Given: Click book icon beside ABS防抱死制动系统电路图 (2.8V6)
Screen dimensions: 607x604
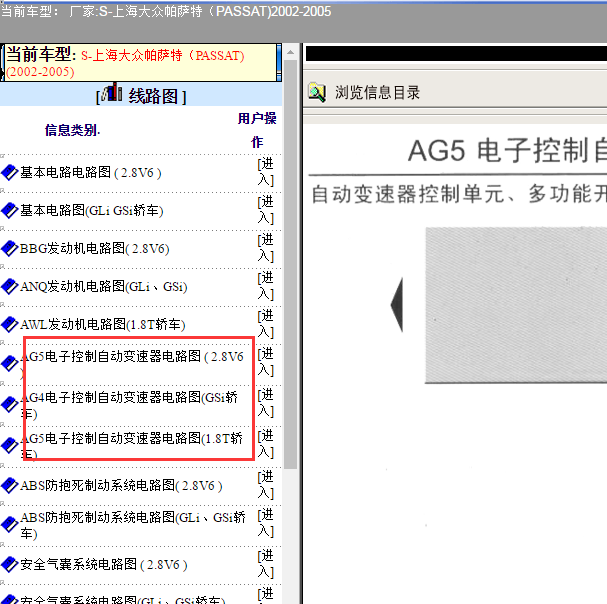Looking at the screenshot, I should click(x=9, y=486).
